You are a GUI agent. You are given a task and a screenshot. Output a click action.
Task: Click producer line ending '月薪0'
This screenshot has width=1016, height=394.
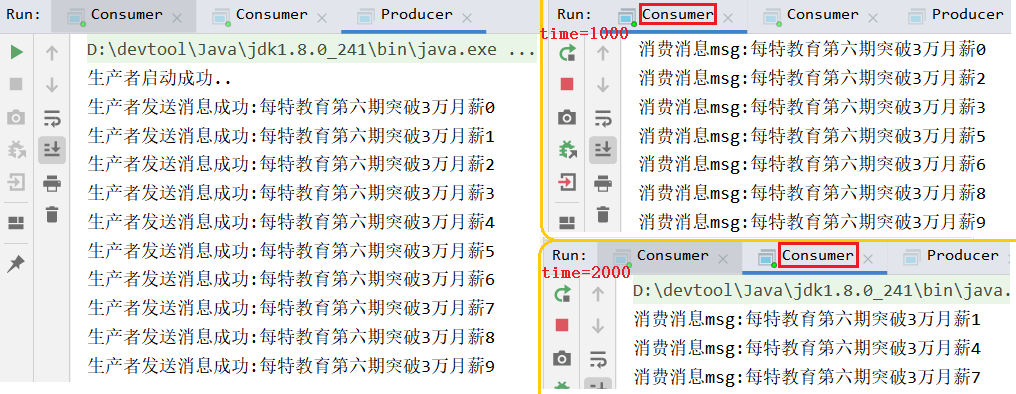click(291, 108)
